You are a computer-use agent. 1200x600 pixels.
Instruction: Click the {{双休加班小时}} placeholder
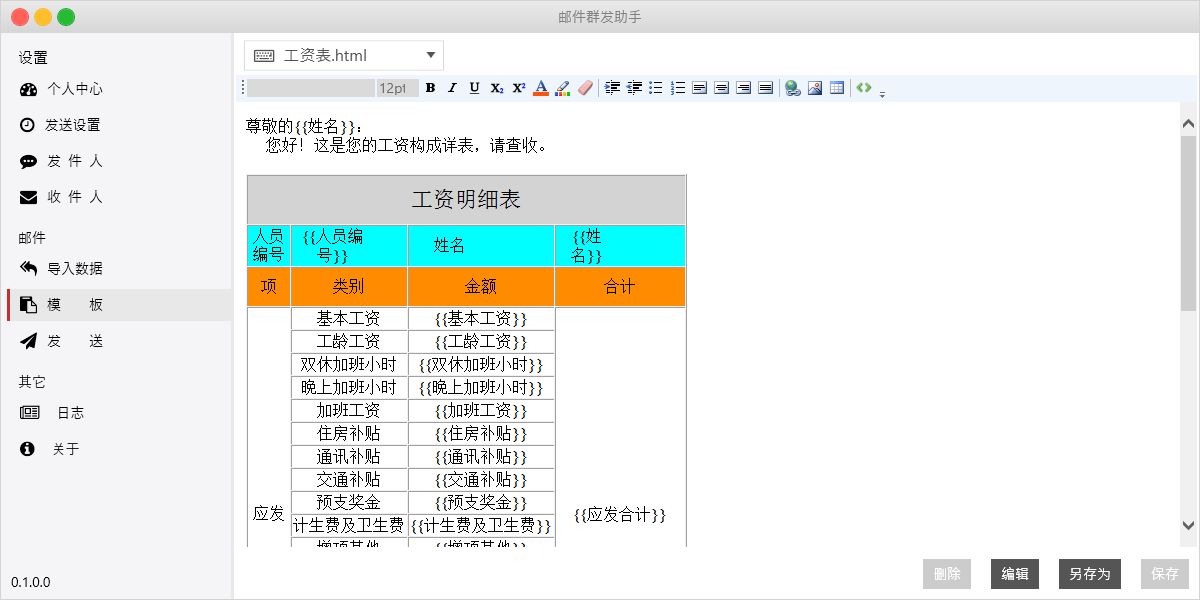481,365
